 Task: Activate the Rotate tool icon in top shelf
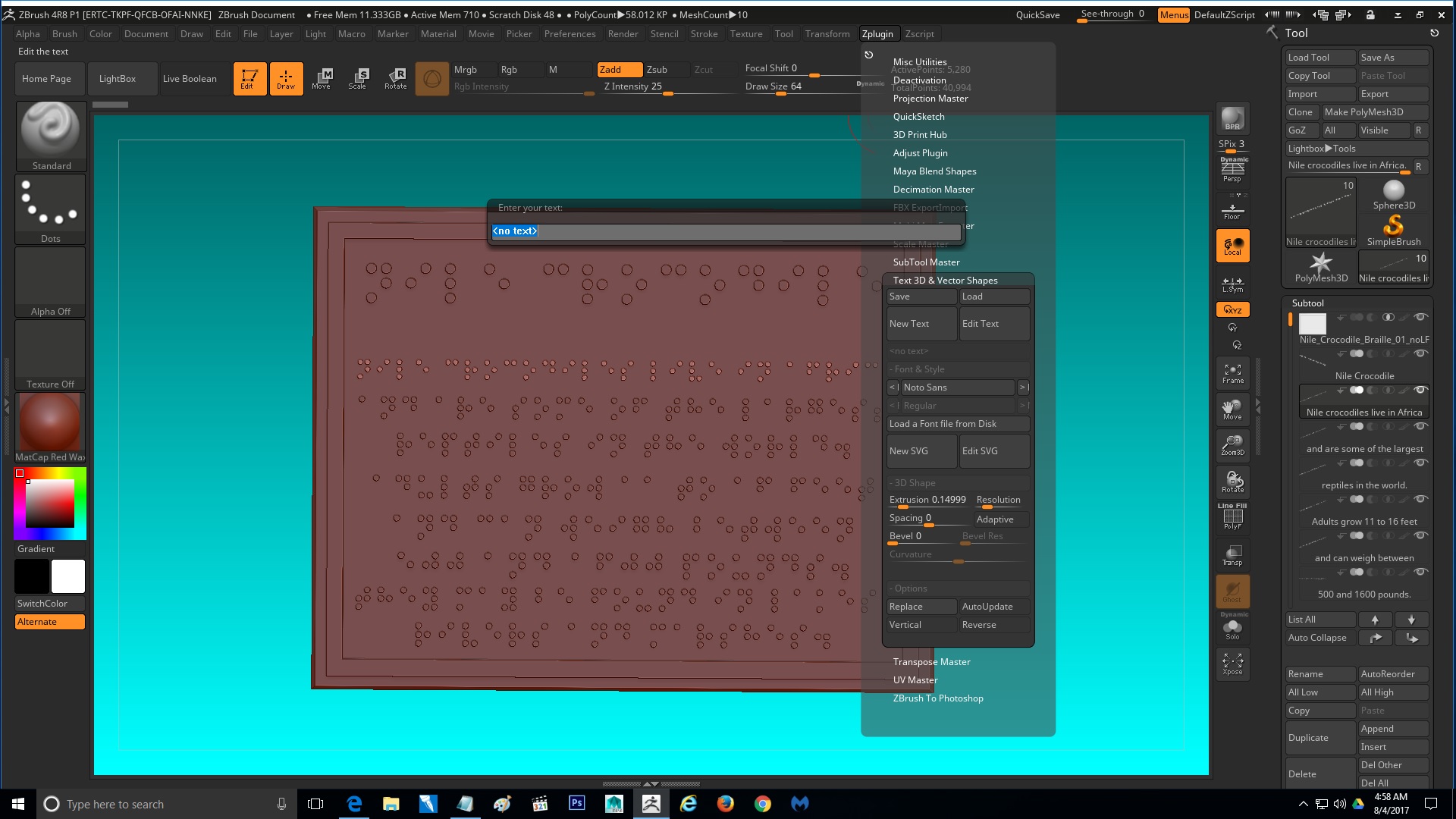click(x=395, y=78)
